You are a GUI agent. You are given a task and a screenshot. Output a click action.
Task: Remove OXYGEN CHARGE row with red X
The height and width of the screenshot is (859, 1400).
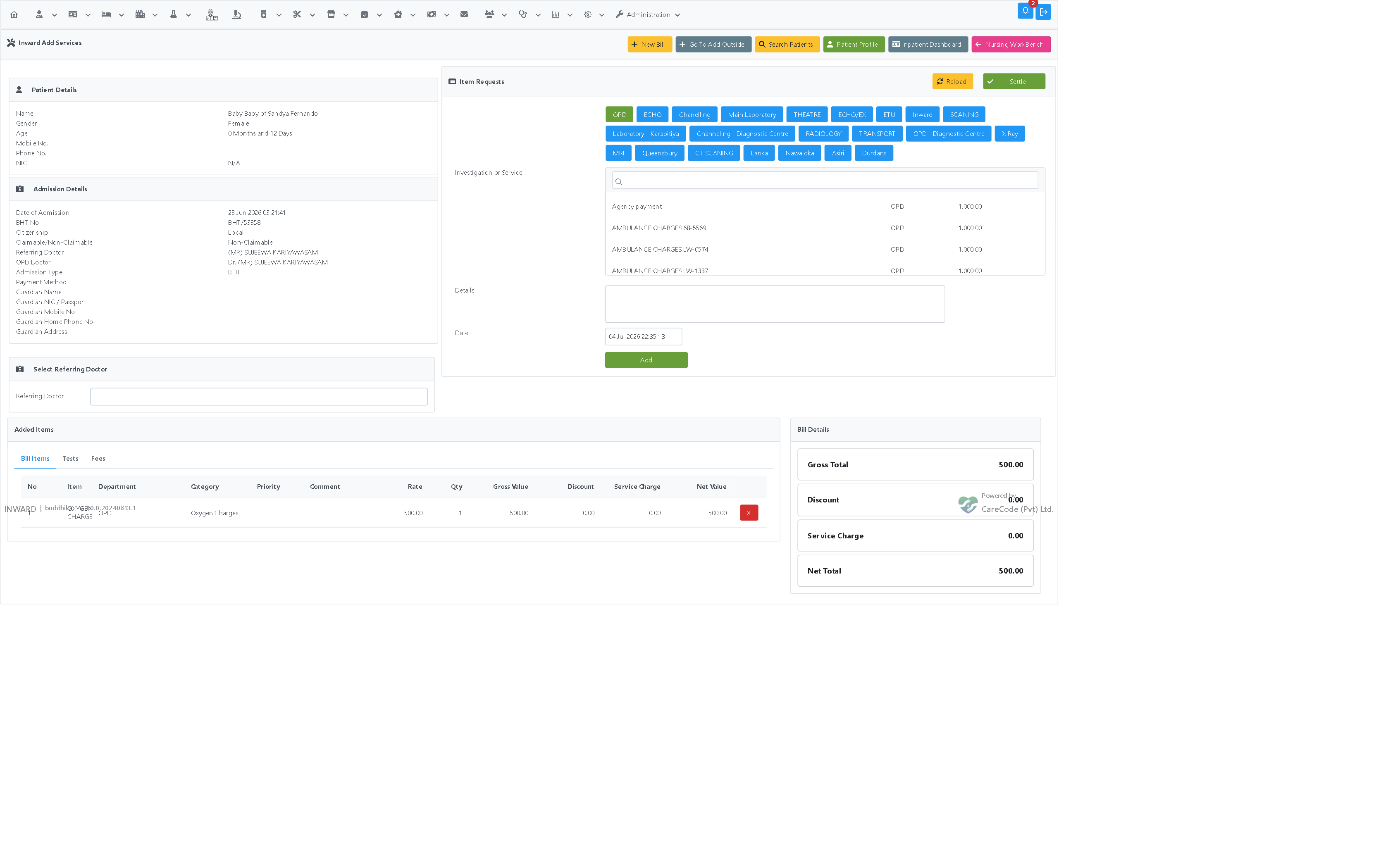pos(749,513)
